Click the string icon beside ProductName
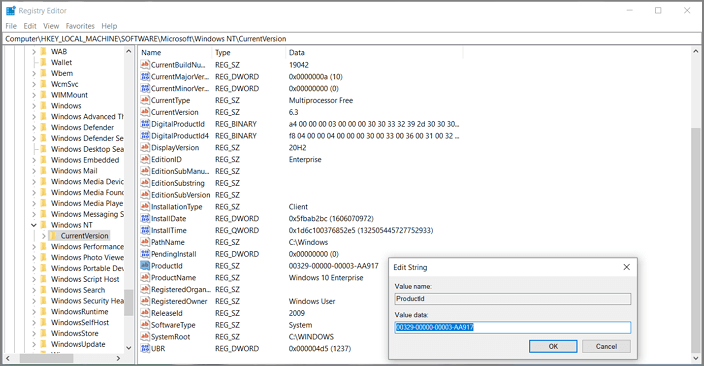 [x=145, y=278]
